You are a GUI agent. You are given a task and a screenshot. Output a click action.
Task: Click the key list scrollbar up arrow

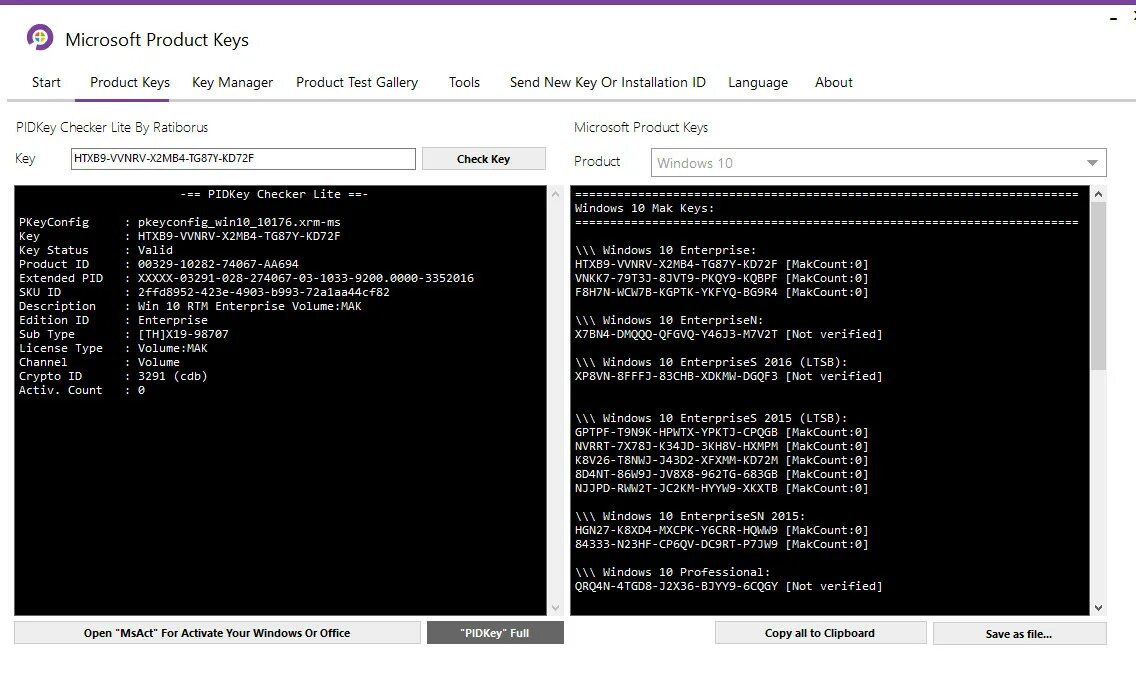click(x=1098, y=194)
